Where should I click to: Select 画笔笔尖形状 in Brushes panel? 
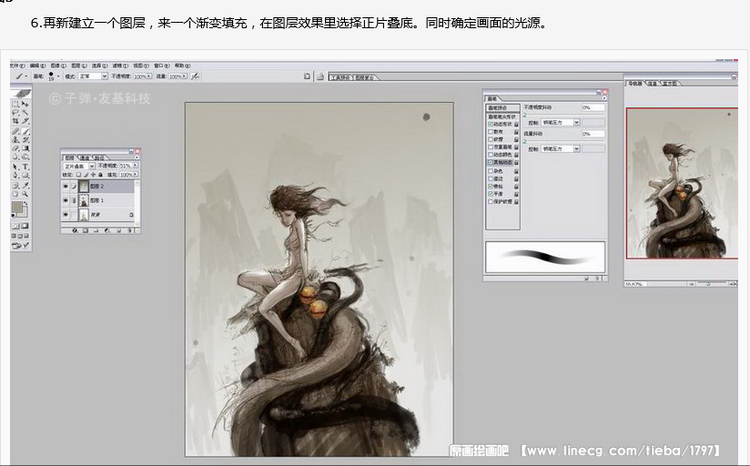(502, 117)
